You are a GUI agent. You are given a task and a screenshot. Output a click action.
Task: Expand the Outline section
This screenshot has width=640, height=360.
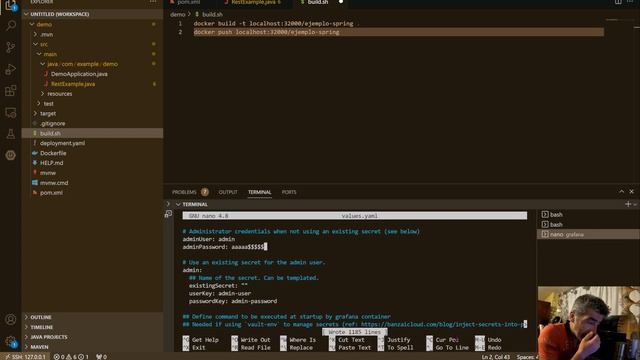92,317
